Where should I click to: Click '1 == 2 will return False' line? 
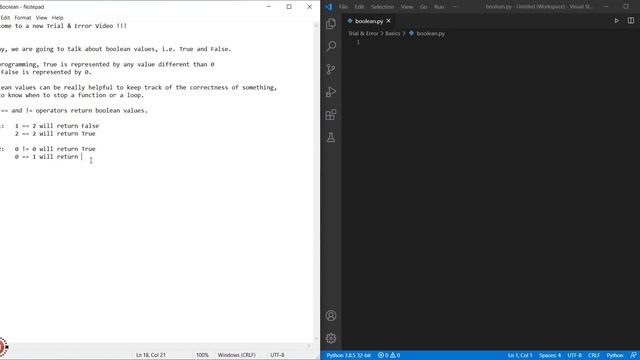tap(57, 126)
